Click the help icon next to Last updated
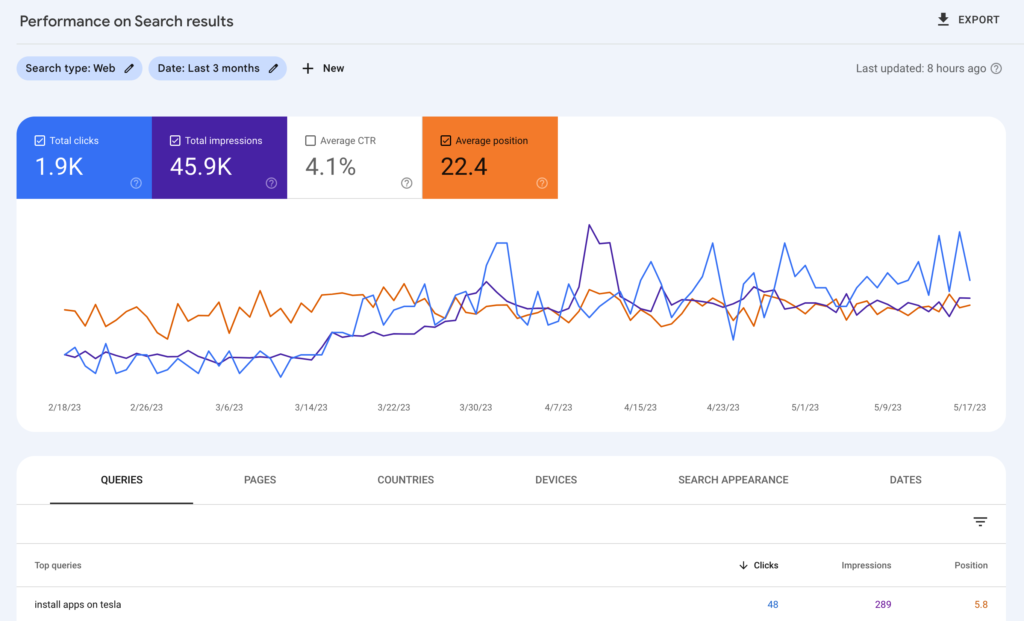1024x621 pixels. coord(997,68)
